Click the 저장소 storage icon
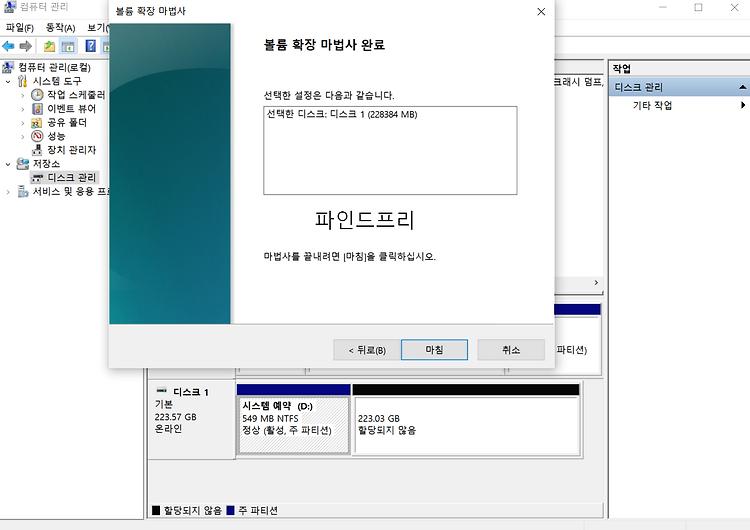This screenshot has height=530, width=750. 22,164
